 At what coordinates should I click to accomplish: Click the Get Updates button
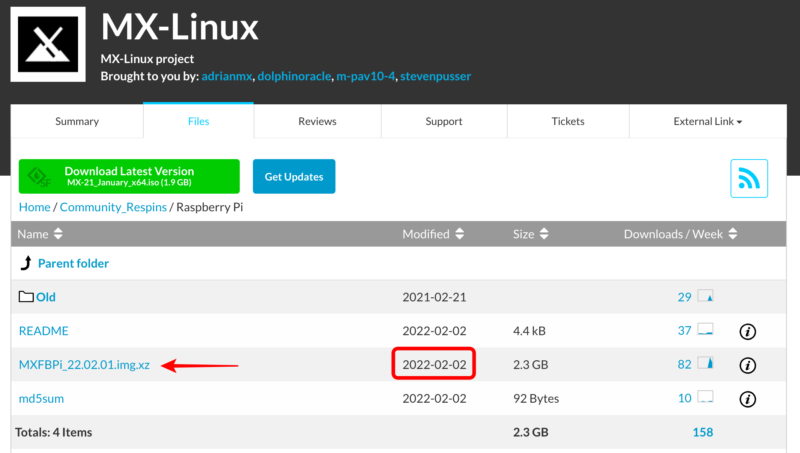(294, 177)
